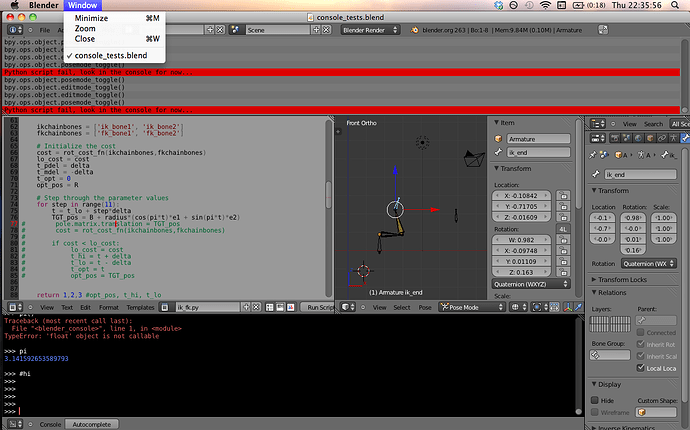
Task: Collapse Transform panel in viewport sidebar
Action: point(512,169)
